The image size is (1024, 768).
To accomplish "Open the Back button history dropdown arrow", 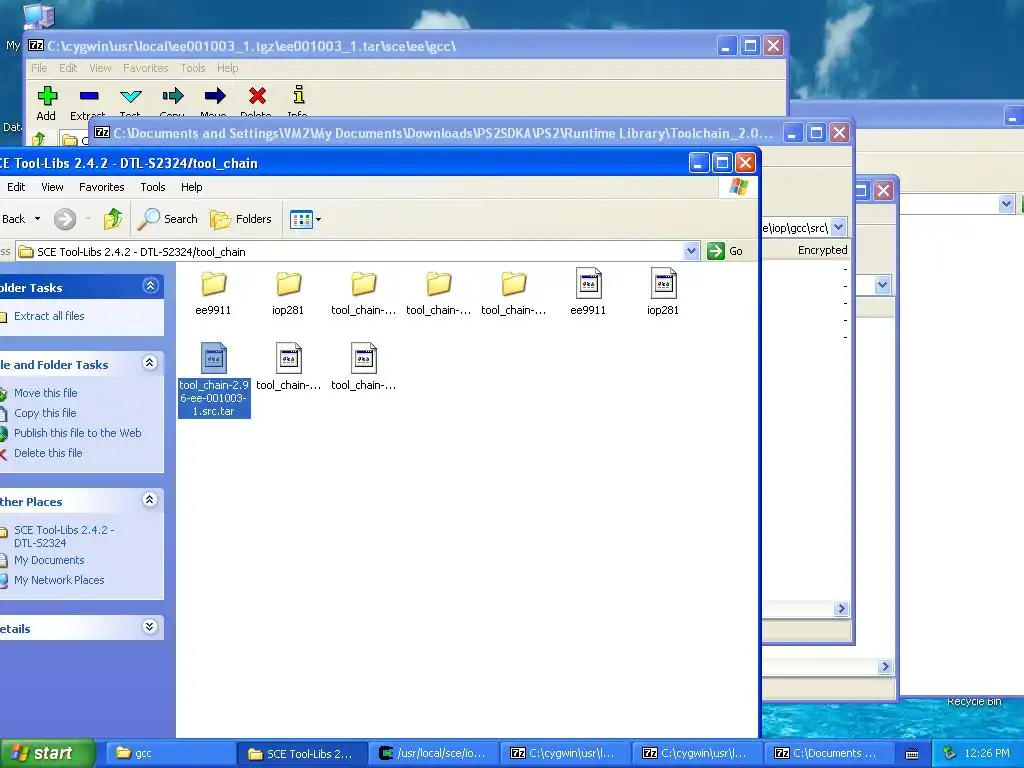I will click(37, 219).
